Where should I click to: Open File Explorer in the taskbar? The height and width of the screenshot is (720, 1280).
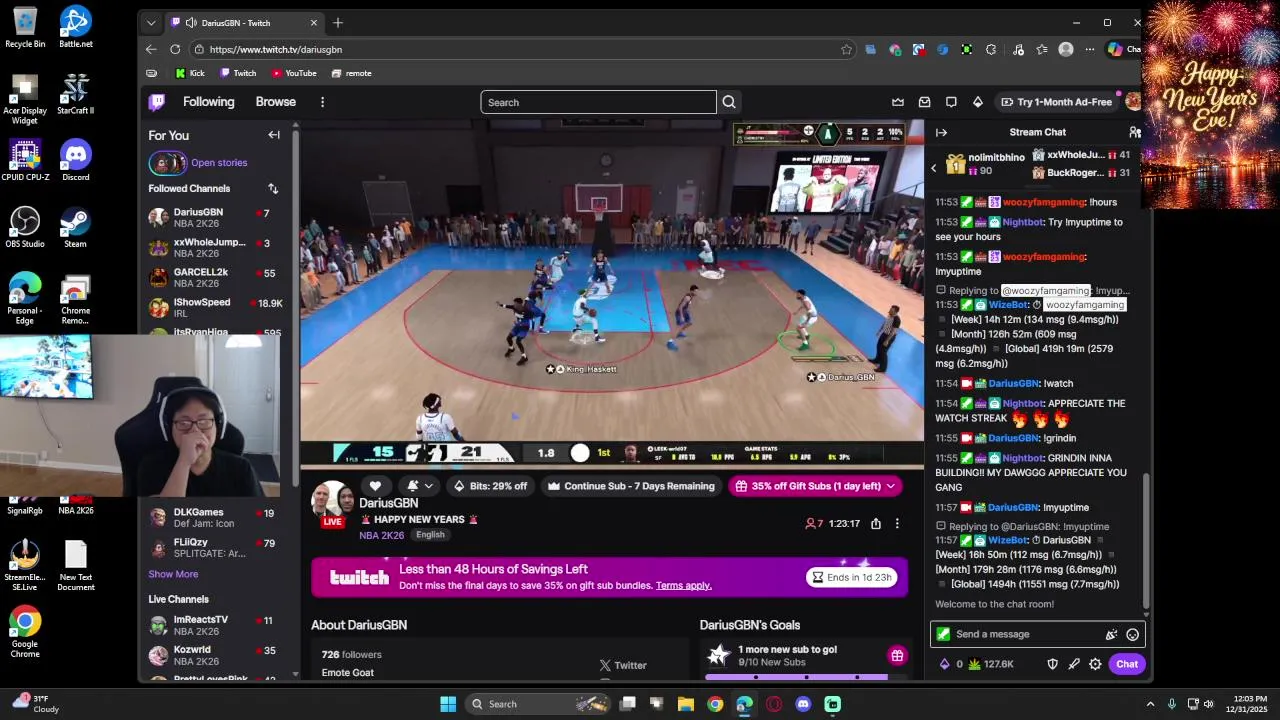686,704
